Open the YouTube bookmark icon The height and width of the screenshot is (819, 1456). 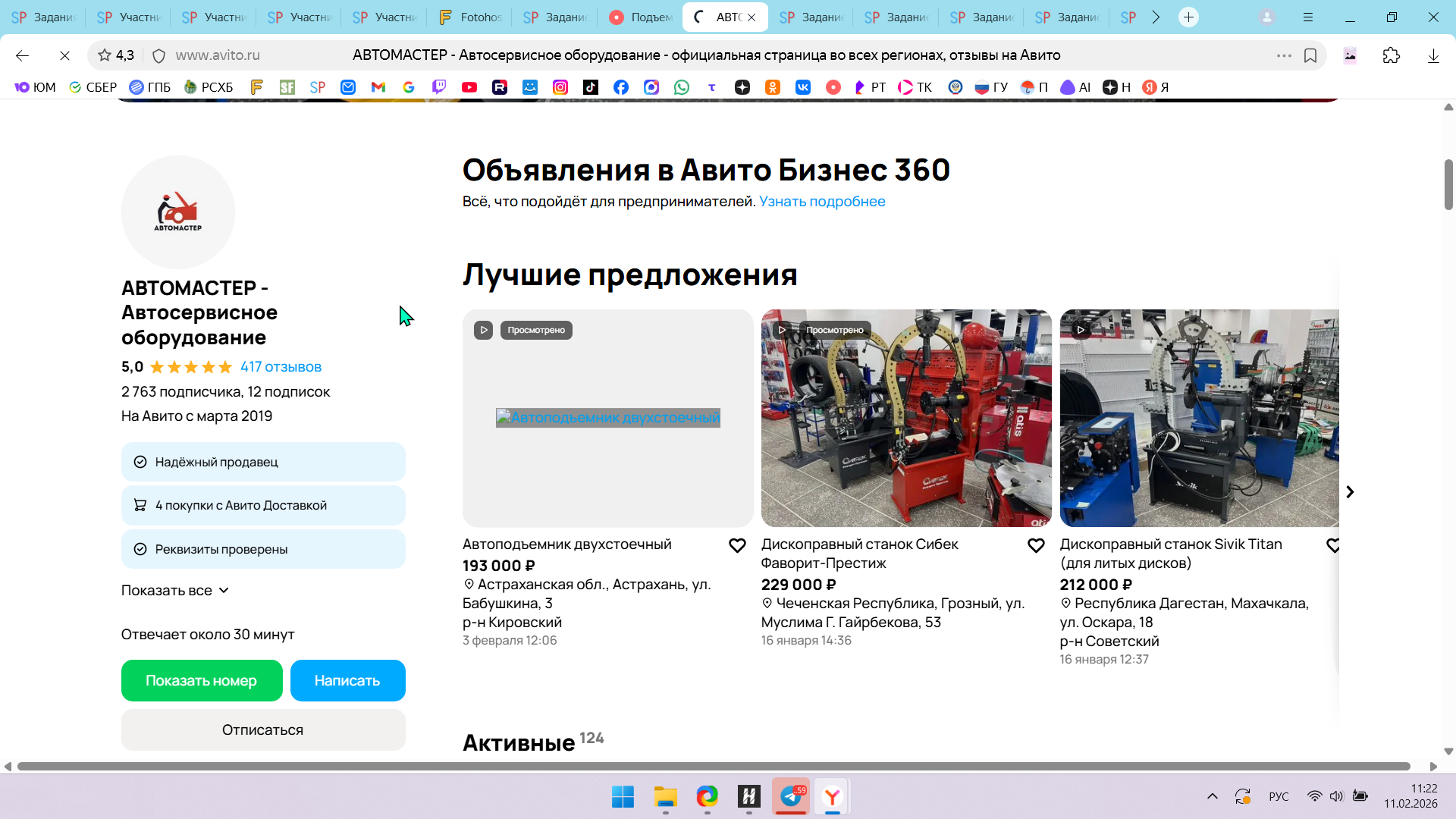pos(469,87)
